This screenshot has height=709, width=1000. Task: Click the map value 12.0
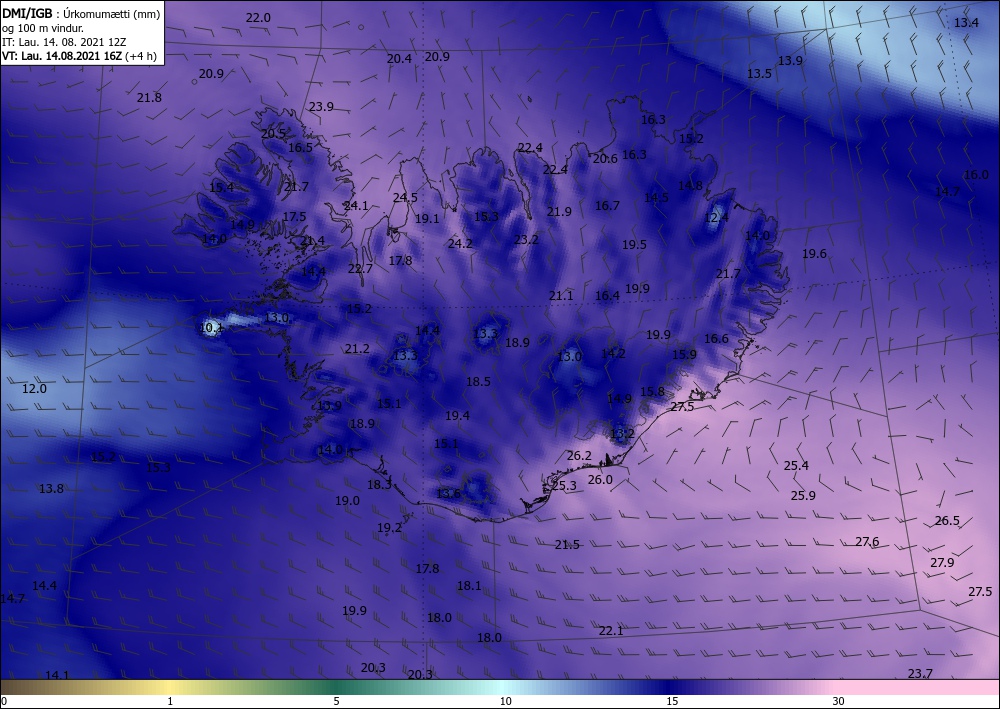click(x=34, y=389)
